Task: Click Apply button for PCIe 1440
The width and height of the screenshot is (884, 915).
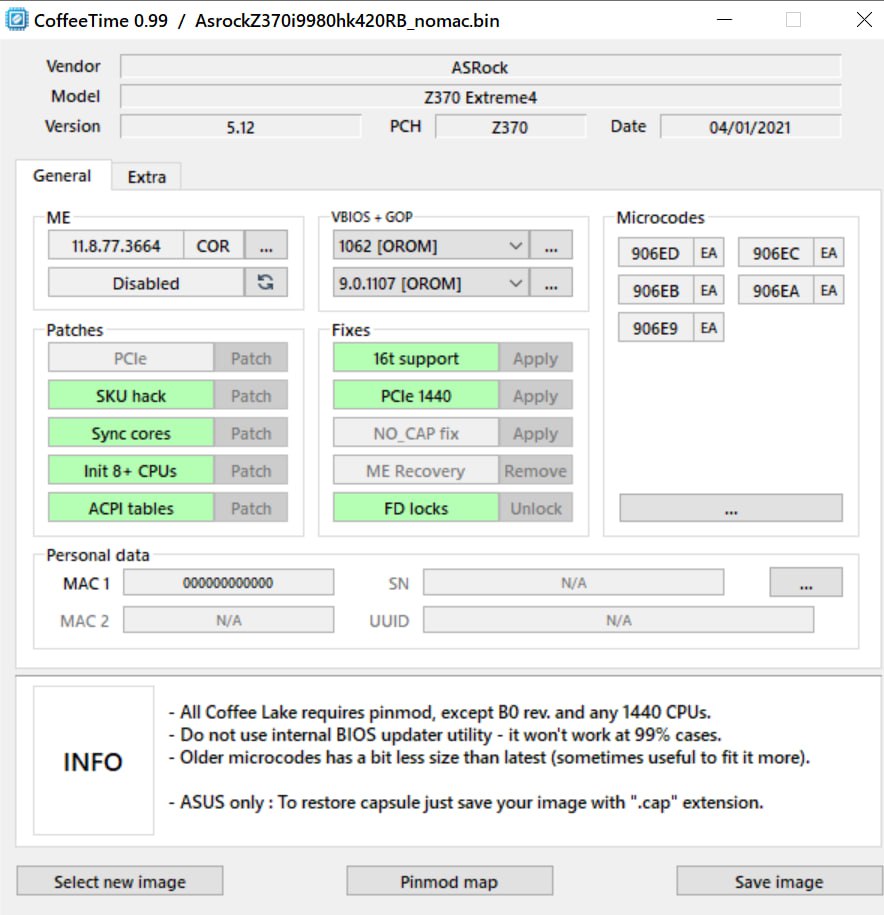Action: 536,395
